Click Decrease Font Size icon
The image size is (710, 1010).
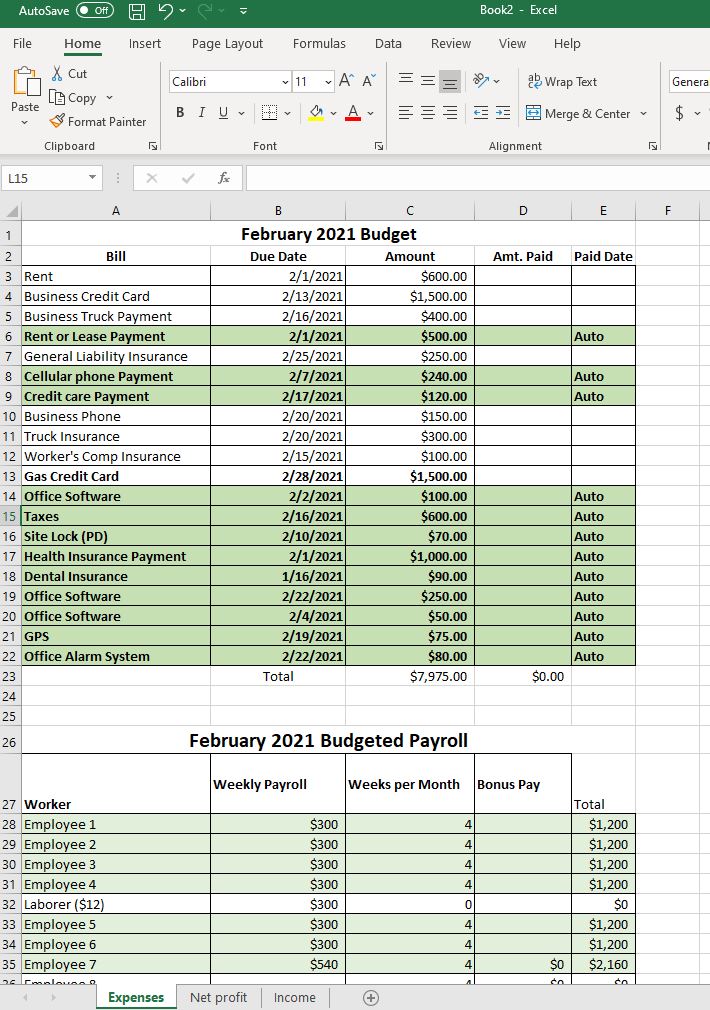click(x=369, y=81)
